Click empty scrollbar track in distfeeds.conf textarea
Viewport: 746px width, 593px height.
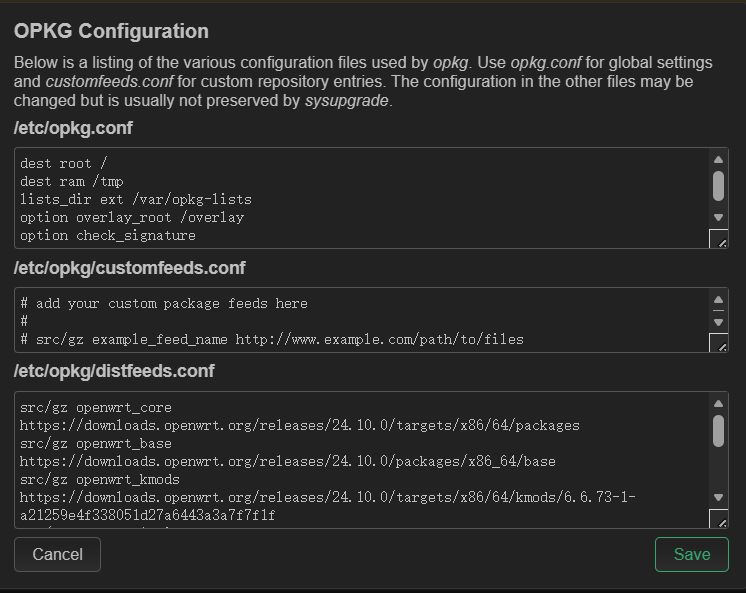tap(718, 470)
